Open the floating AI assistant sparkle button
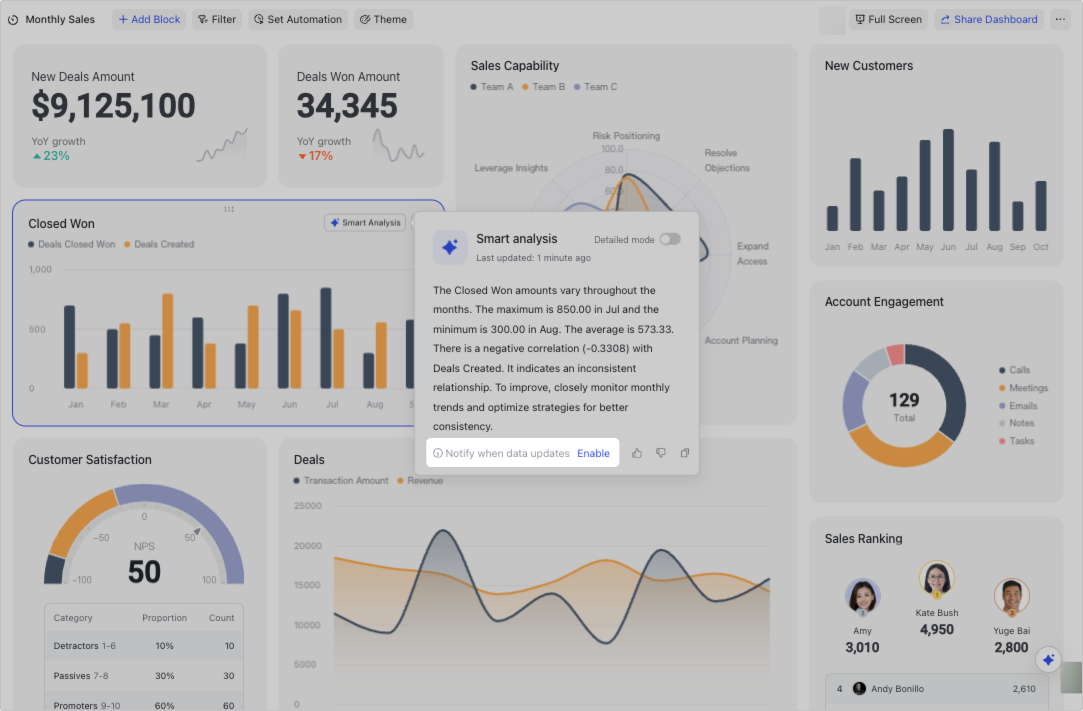 1048,660
